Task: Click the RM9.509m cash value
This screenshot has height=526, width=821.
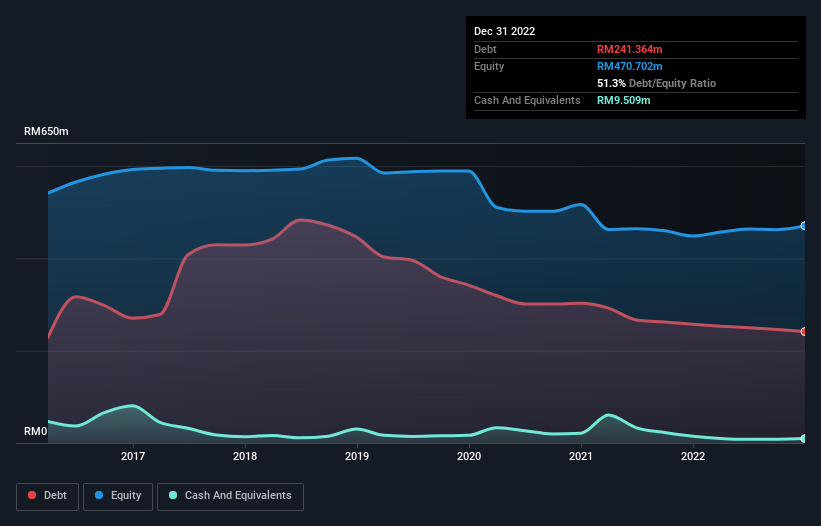Action: click(x=624, y=100)
